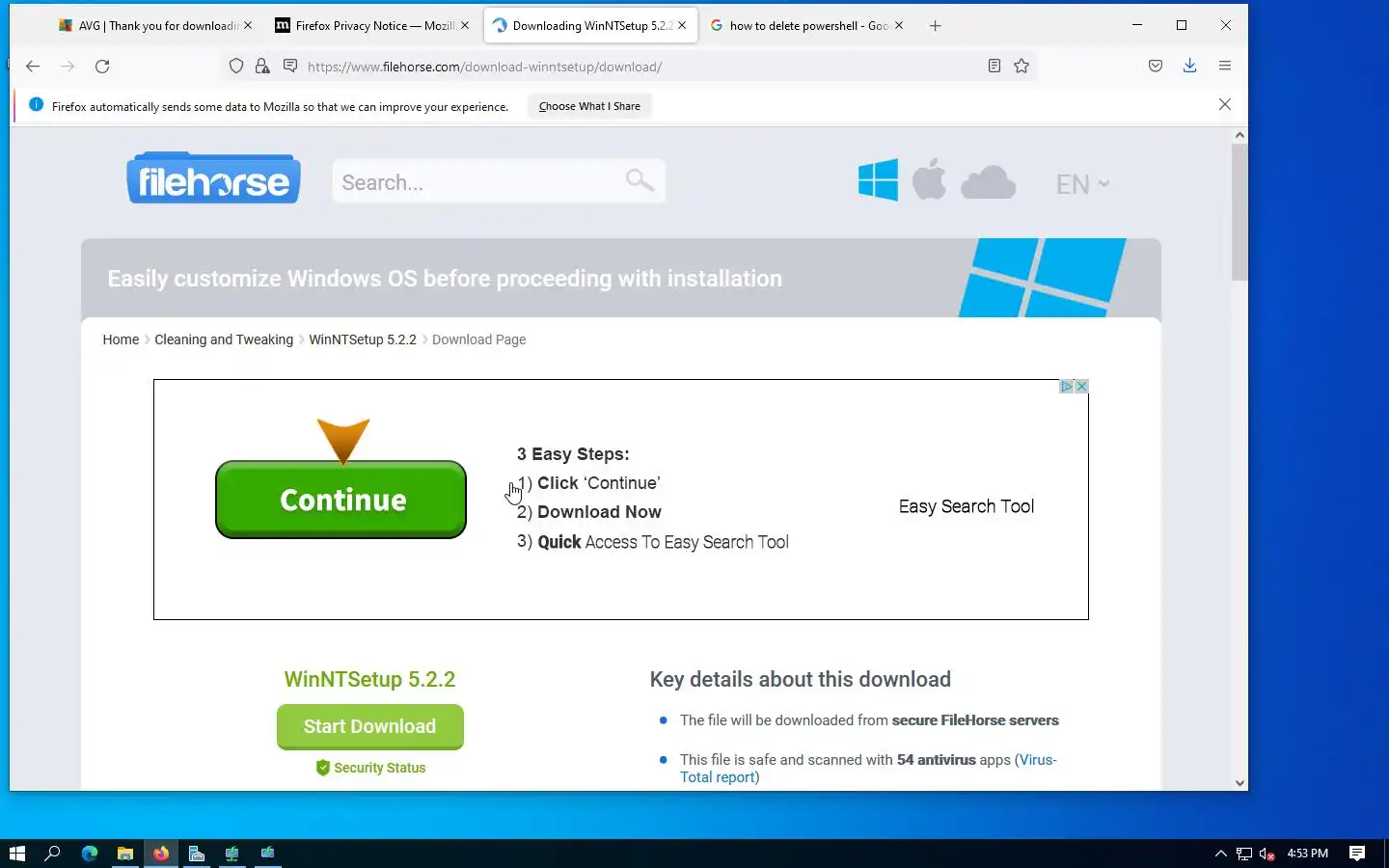This screenshot has height=868, width=1389.
Task: Click the forward navigation arrow
Action: coord(68,67)
